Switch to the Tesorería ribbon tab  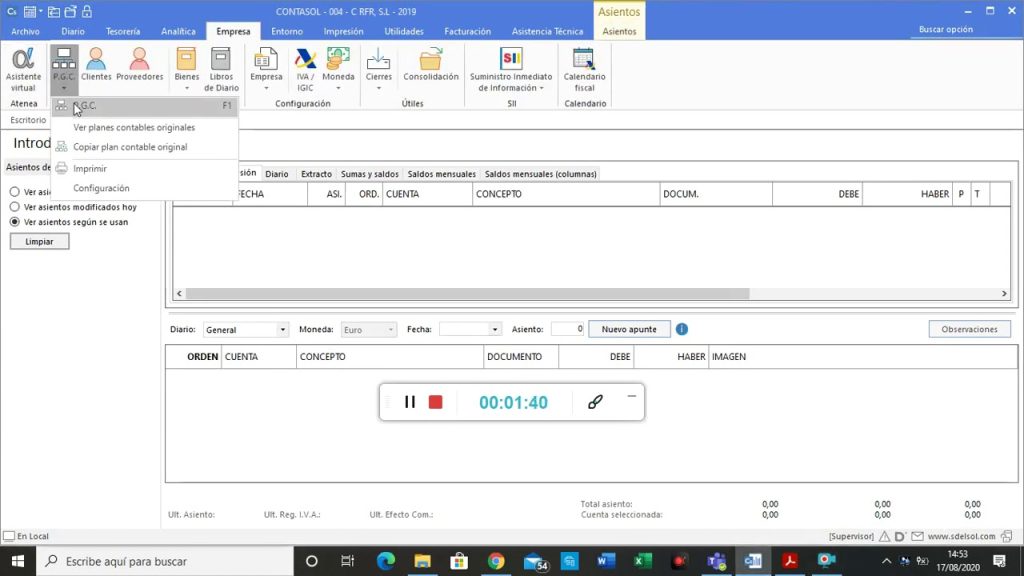tap(123, 31)
